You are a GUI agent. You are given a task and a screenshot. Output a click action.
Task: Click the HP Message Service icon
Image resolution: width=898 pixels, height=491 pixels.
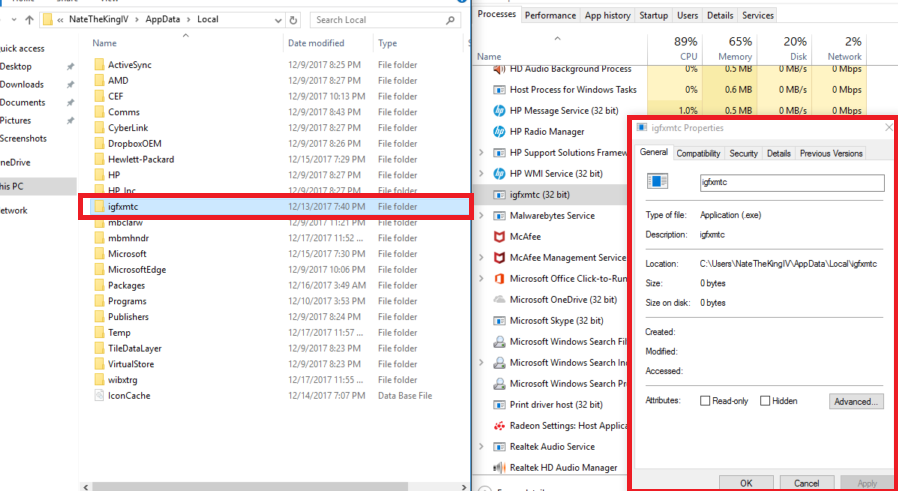point(499,111)
